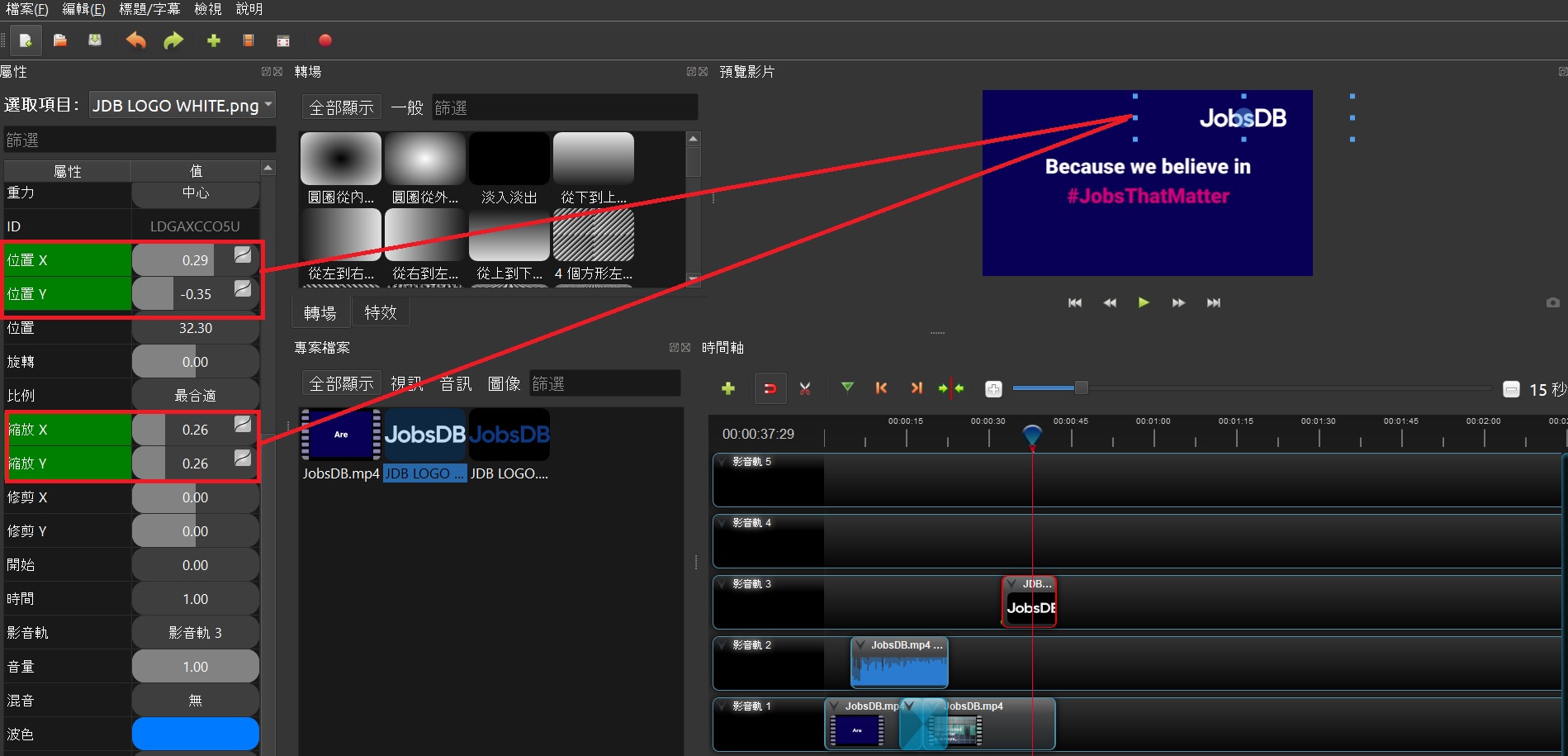Import files with green plus toolbar icon

point(214,40)
